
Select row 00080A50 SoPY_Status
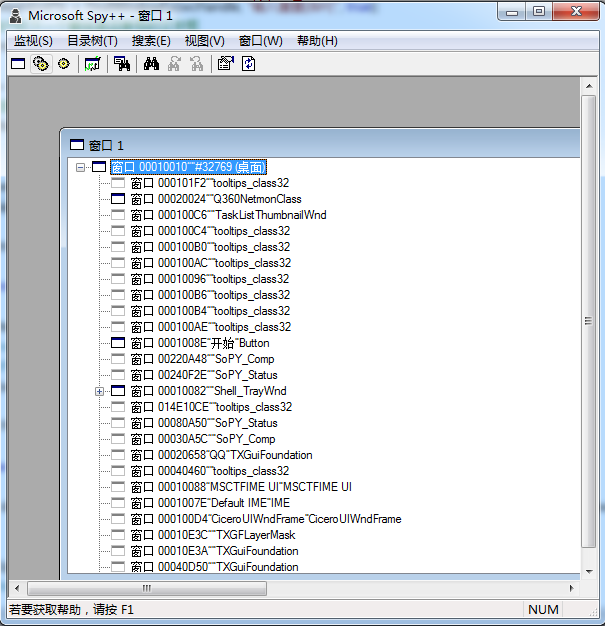point(204,423)
